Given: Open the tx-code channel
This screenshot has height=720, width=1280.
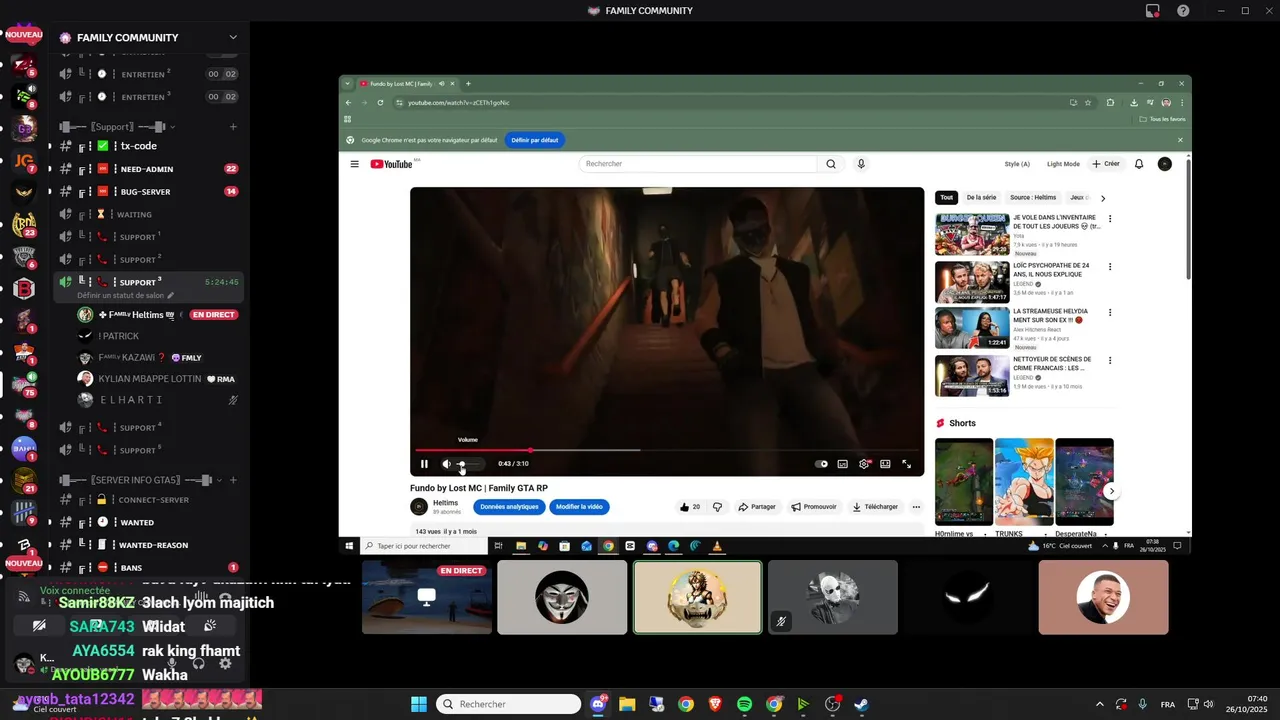Looking at the screenshot, I should coord(149,146).
